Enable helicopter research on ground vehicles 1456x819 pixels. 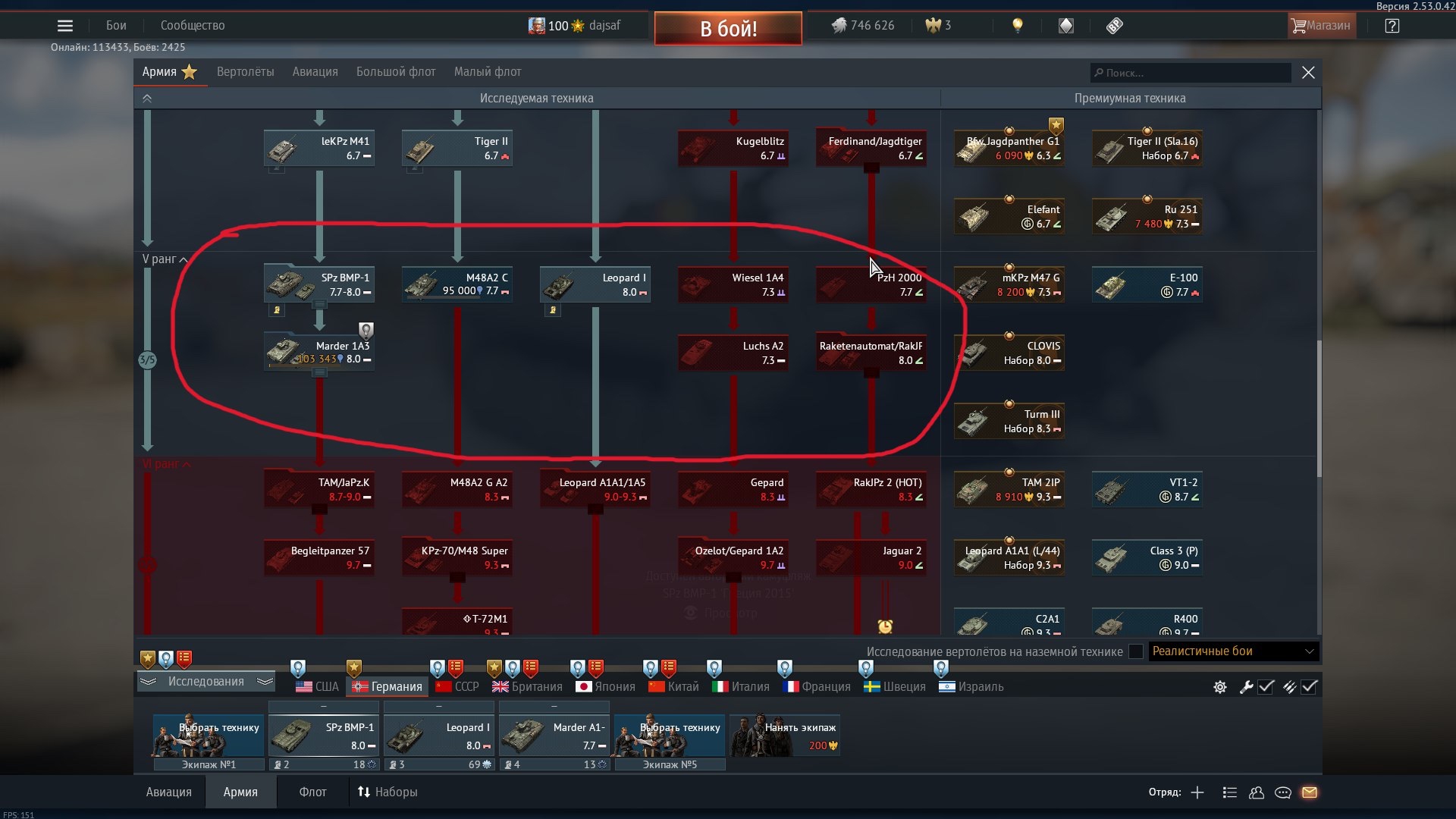tap(1136, 651)
